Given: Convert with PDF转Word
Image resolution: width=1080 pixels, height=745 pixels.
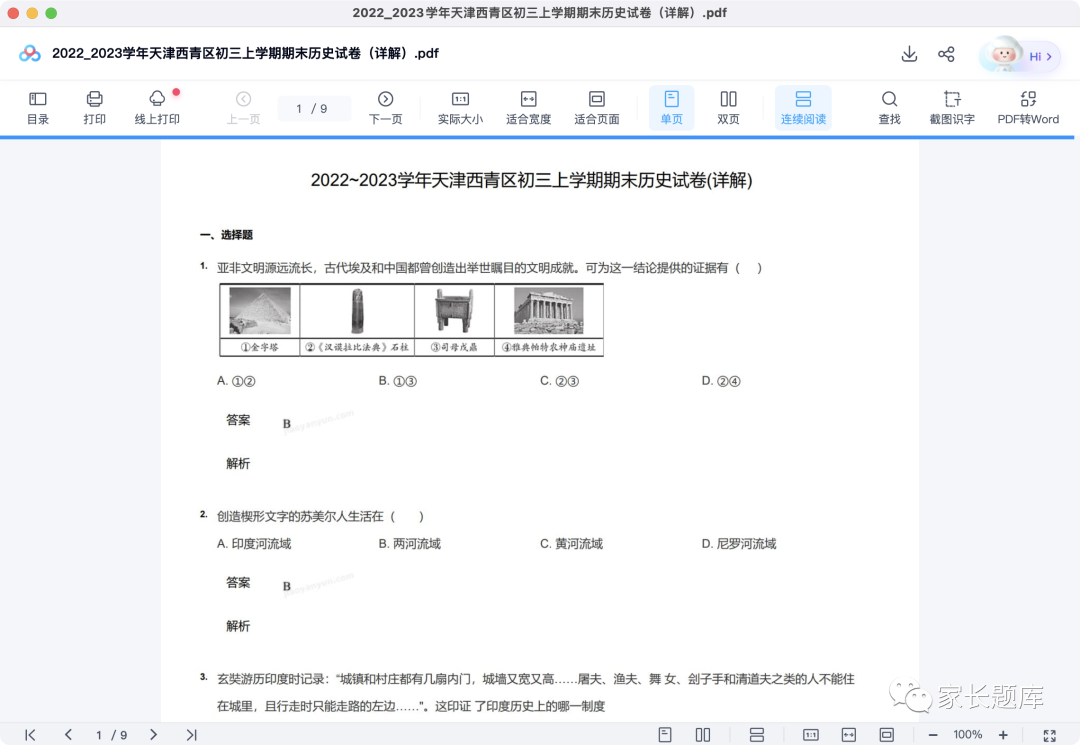Looking at the screenshot, I should point(1028,108).
